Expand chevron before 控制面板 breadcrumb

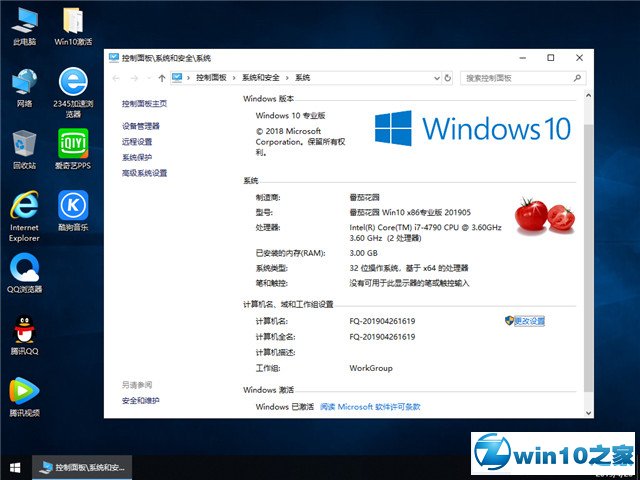(188, 78)
